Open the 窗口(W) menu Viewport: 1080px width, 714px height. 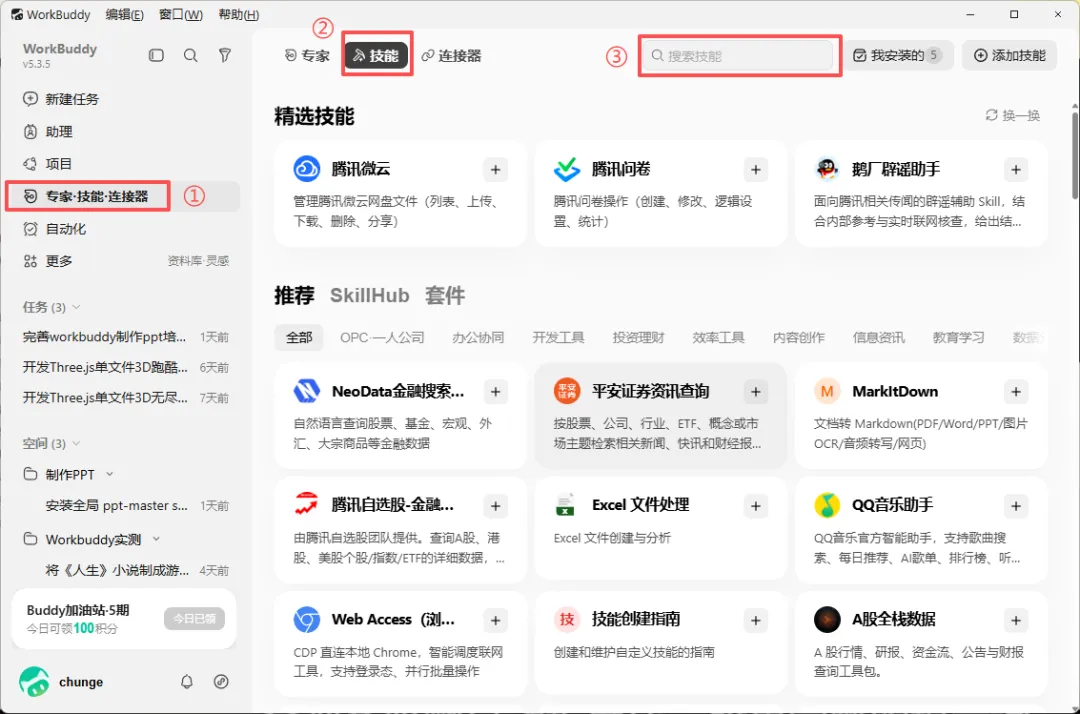[181, 14]
